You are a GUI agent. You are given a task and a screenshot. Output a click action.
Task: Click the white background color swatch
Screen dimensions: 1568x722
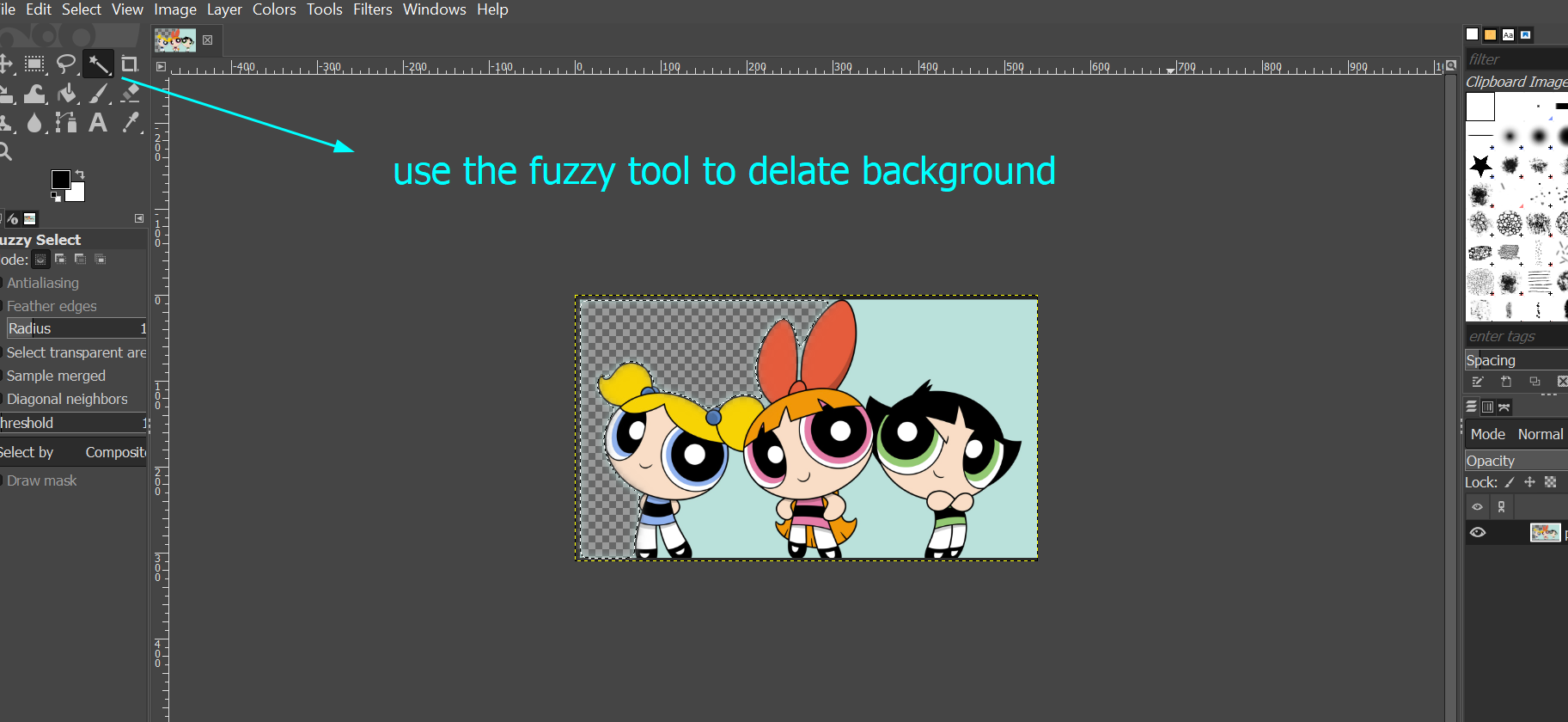point(76,193)
